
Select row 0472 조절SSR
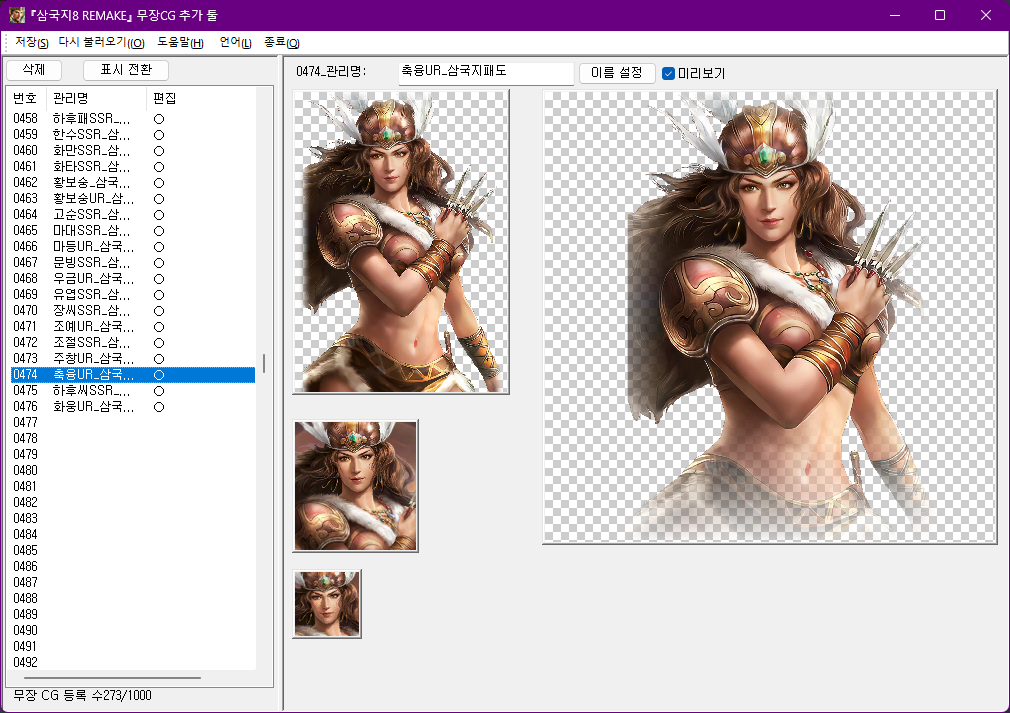click(133, 343)
